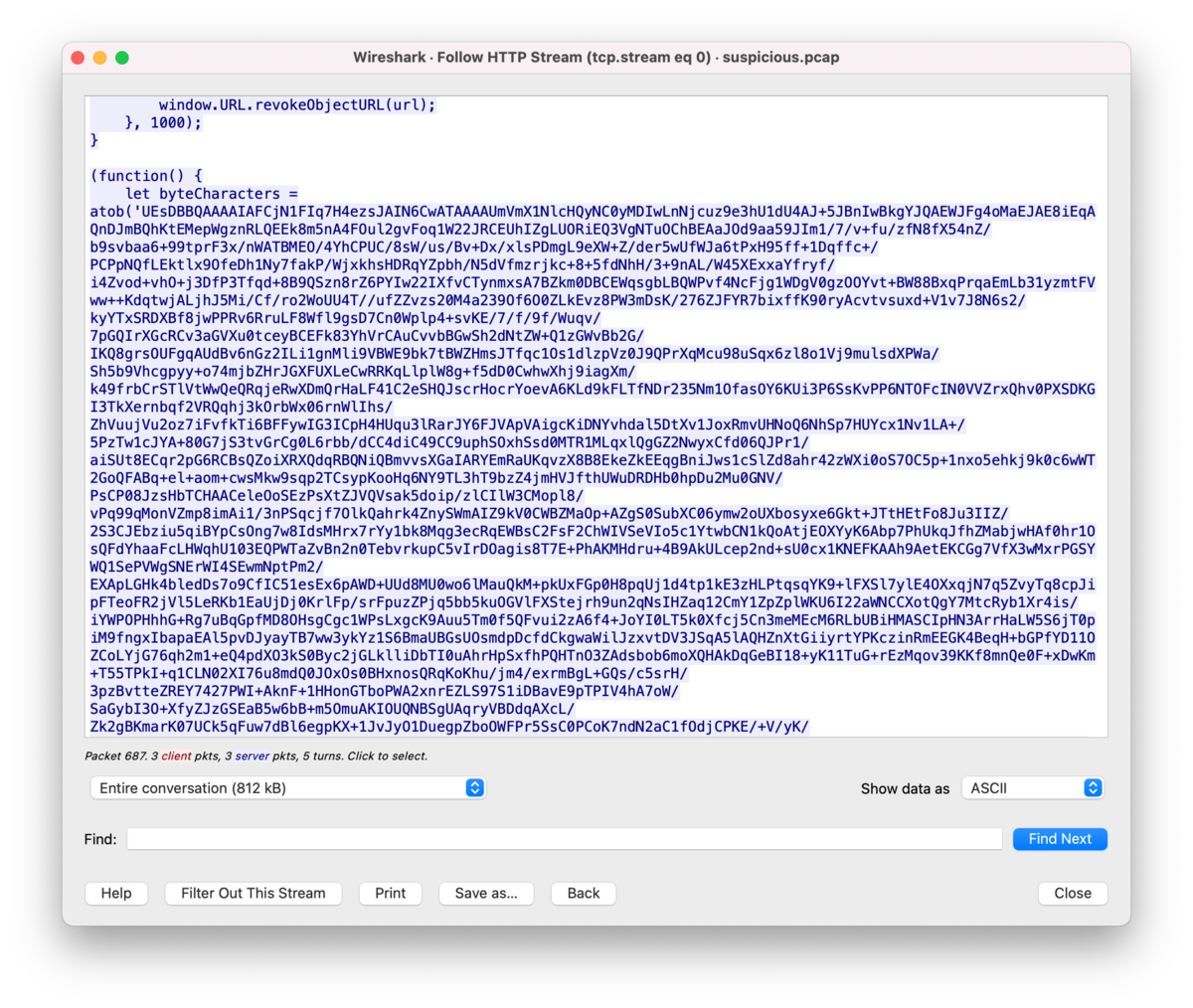Click the 'let byteCharacters =' line
This screenshot has width=1193, height=1008.
[x=212, y=194]
